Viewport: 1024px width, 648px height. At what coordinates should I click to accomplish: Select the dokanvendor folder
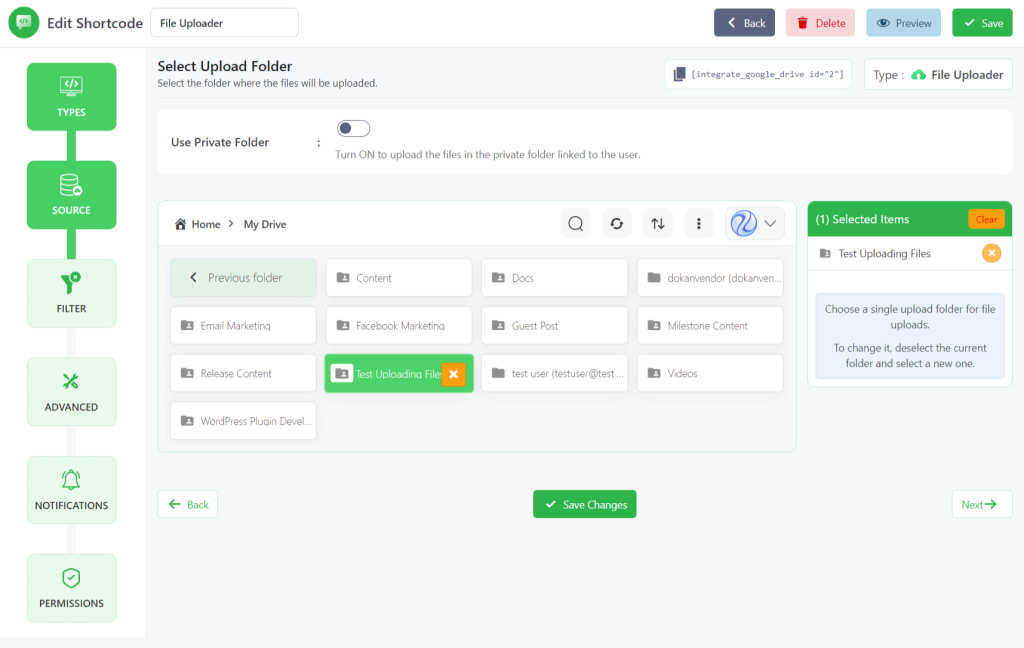(x=710, y=278)
